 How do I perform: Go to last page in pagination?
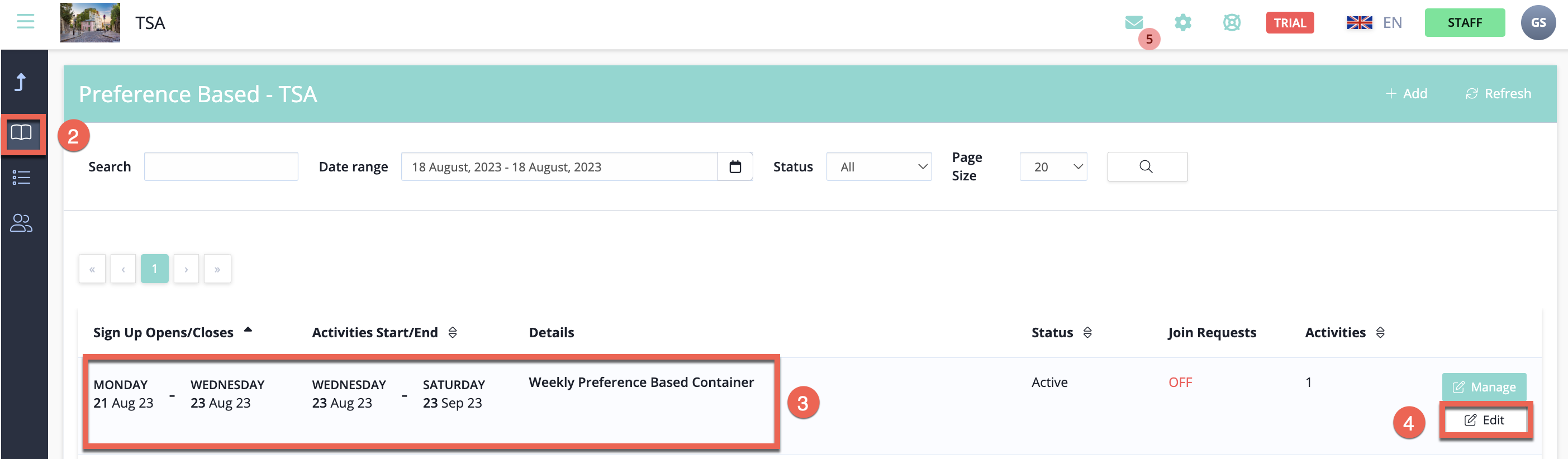coord(217,269)
